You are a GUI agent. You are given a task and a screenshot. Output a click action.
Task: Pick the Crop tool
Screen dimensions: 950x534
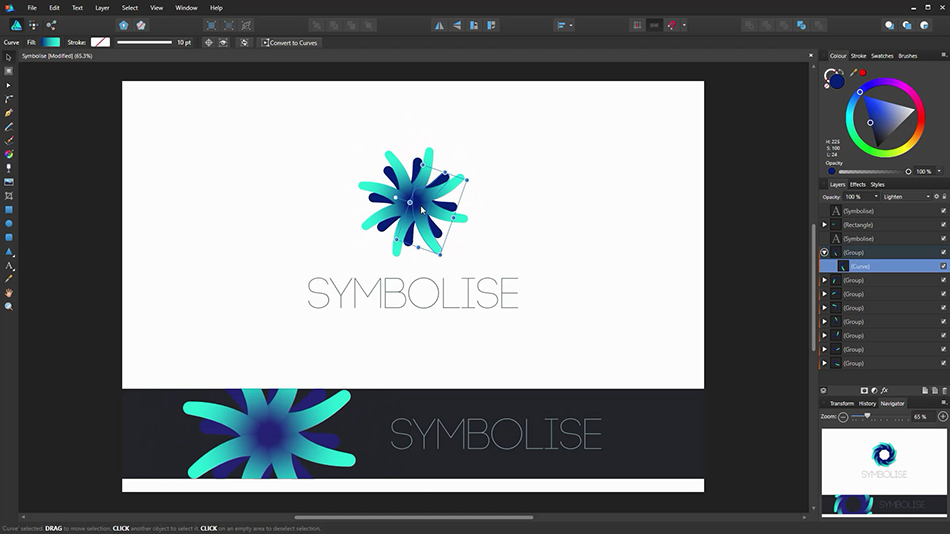click(x=9, y=196)
